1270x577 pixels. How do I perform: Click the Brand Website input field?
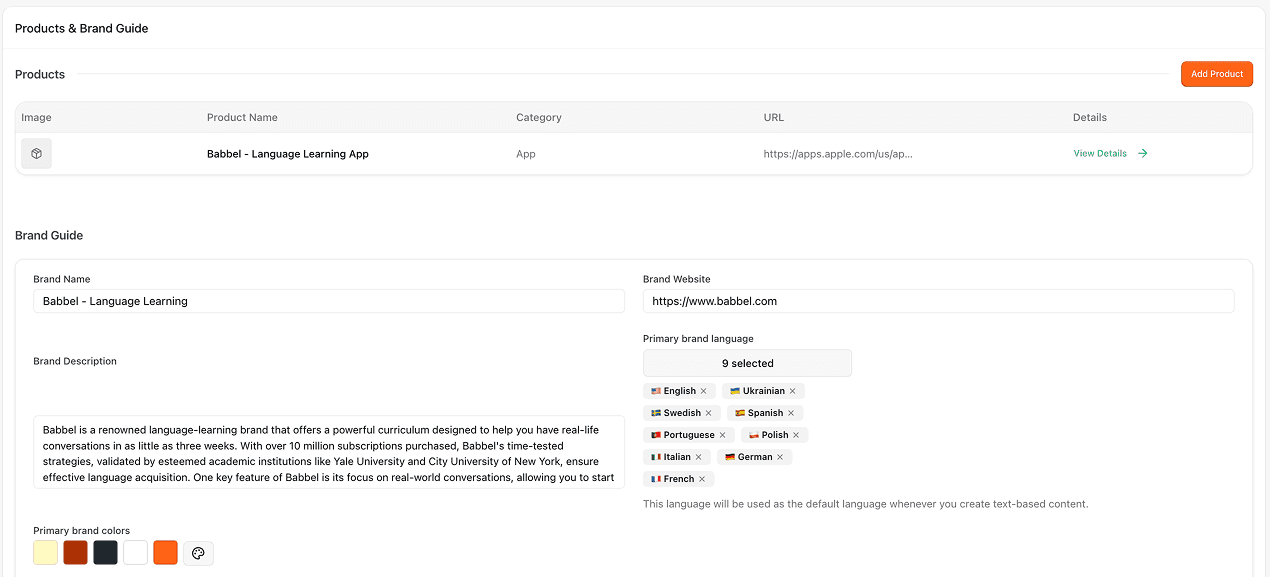[938, 301]
